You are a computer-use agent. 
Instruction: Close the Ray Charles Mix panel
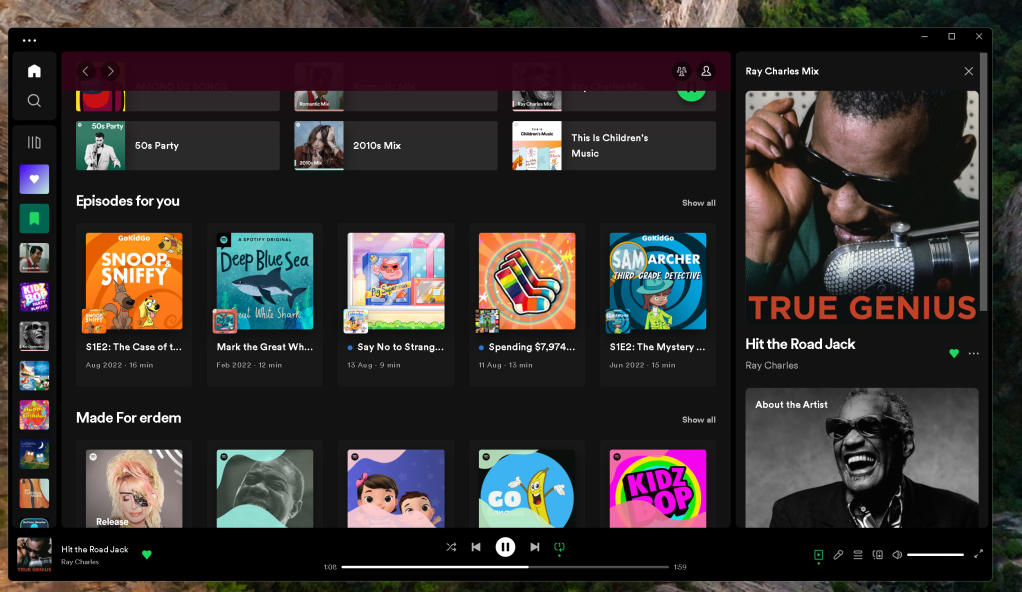coord(969,71)
